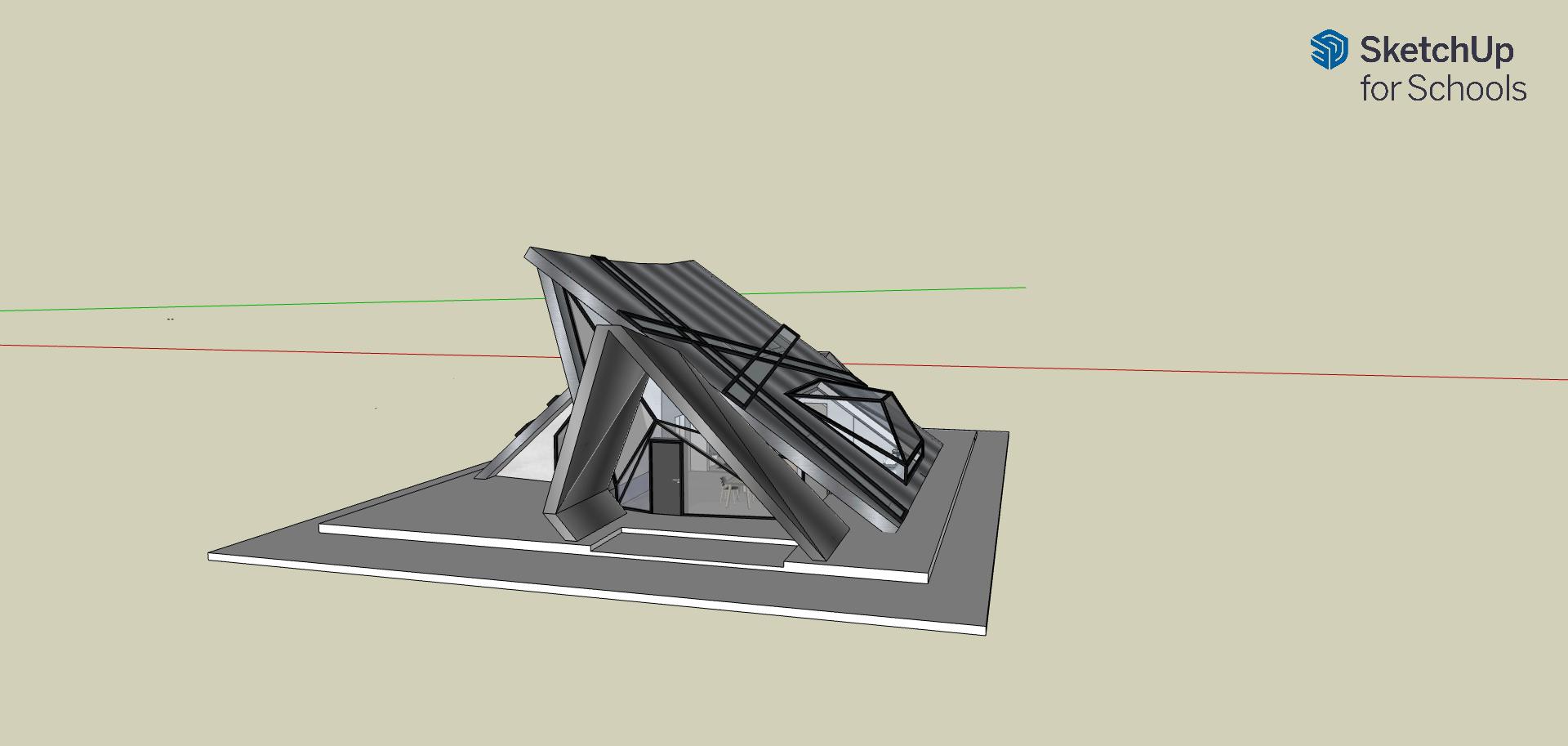Click the blue SketchUp logo icon
Screen dimensions: 1568x746
[1329, 50]
